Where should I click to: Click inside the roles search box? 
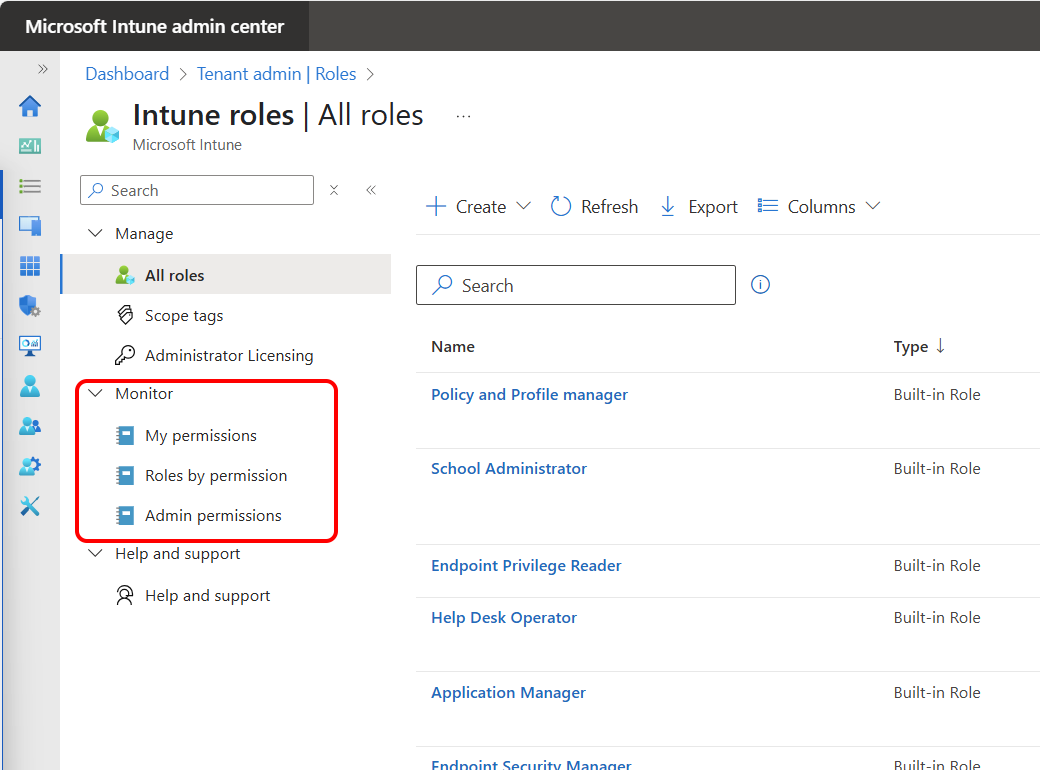(576, 285)
